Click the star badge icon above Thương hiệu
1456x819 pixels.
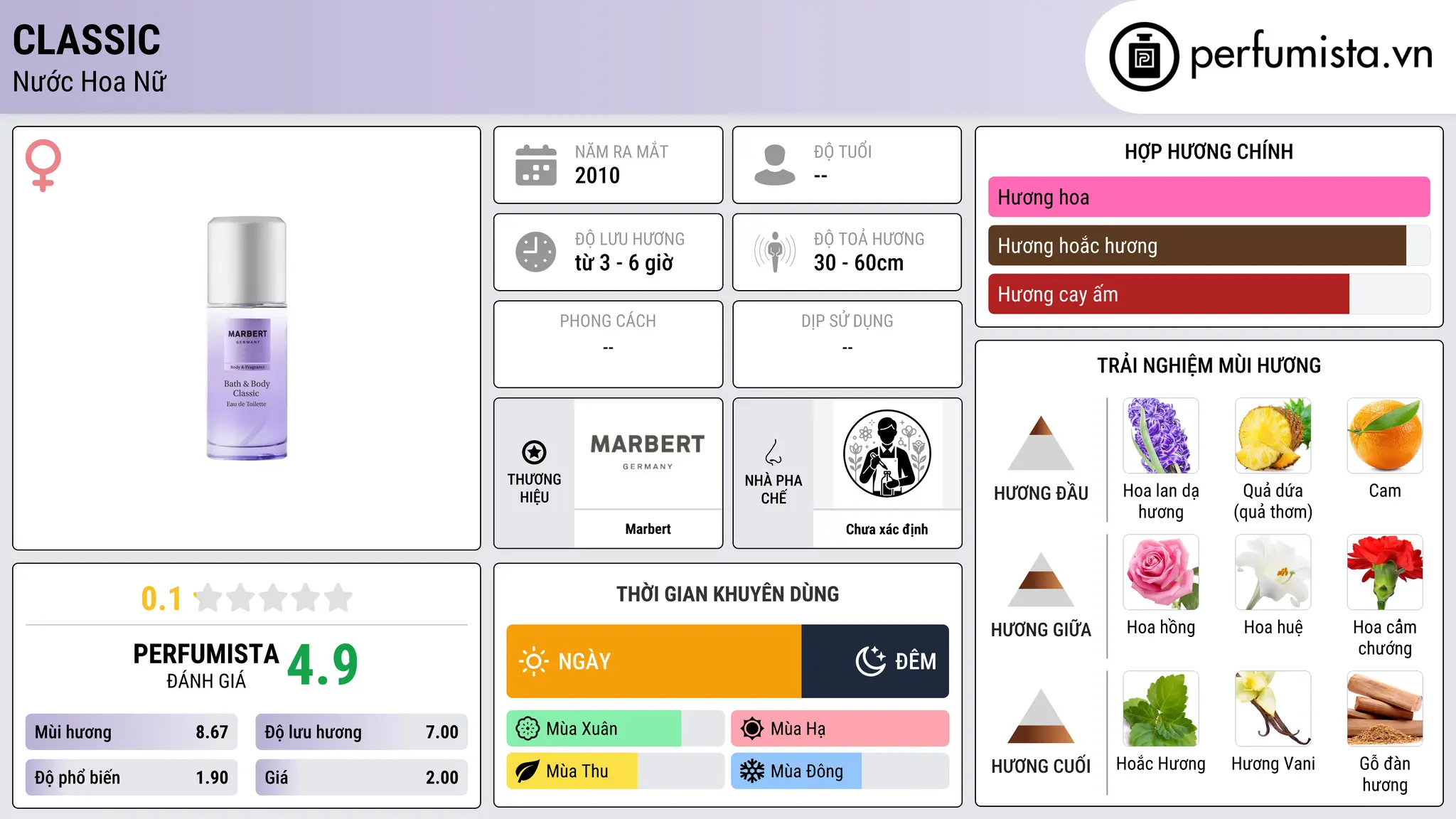click(534, 452)
